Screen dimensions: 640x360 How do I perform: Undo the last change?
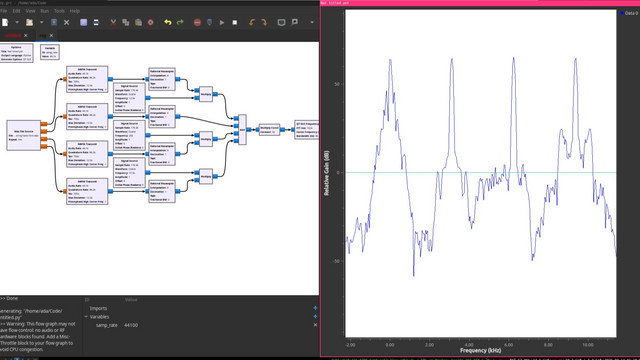[167, 22]
